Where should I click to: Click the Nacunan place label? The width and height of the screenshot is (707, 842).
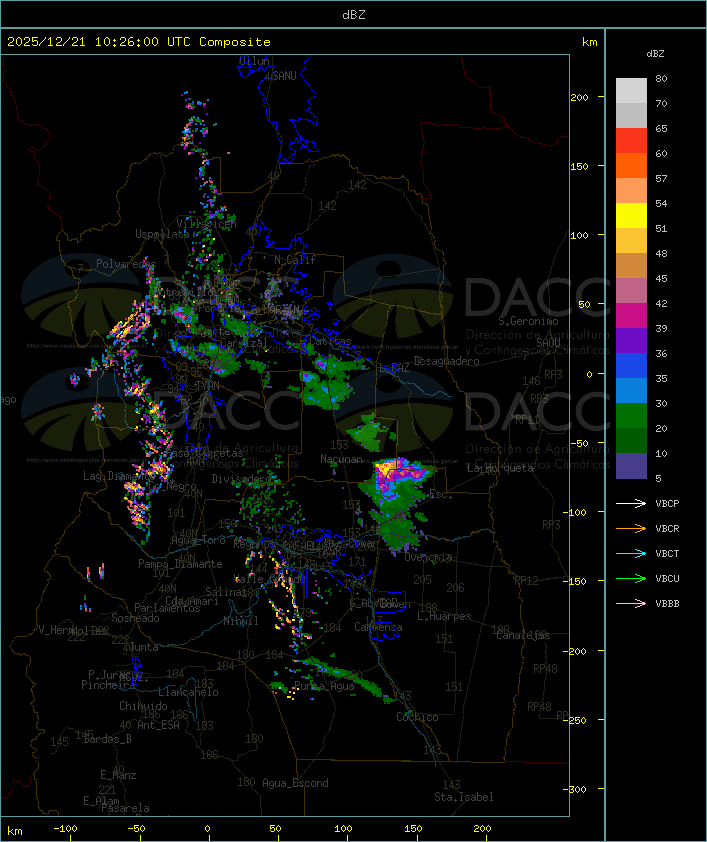pyautogui.click(x=341, y=459)
